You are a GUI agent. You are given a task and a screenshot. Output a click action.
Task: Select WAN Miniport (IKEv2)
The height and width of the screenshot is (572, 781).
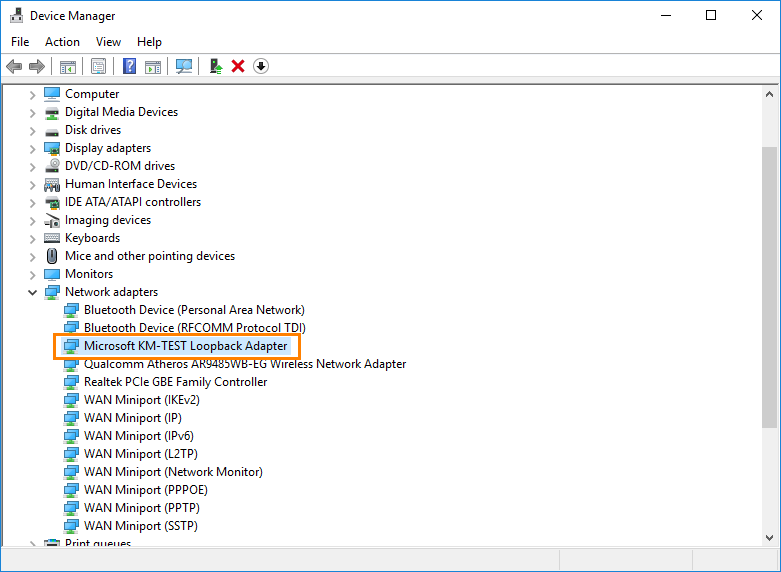coord(141,400)
